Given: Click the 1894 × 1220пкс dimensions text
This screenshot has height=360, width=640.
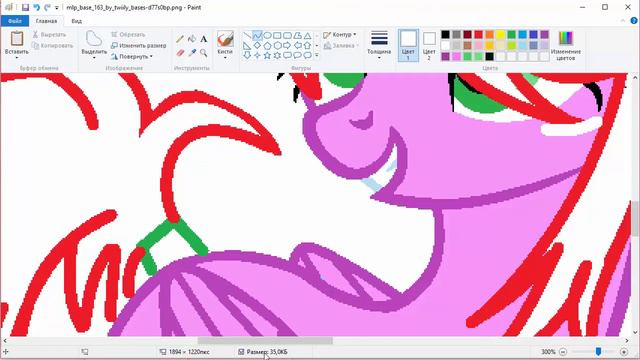Looking at the screenshot, I should (189, 352).
